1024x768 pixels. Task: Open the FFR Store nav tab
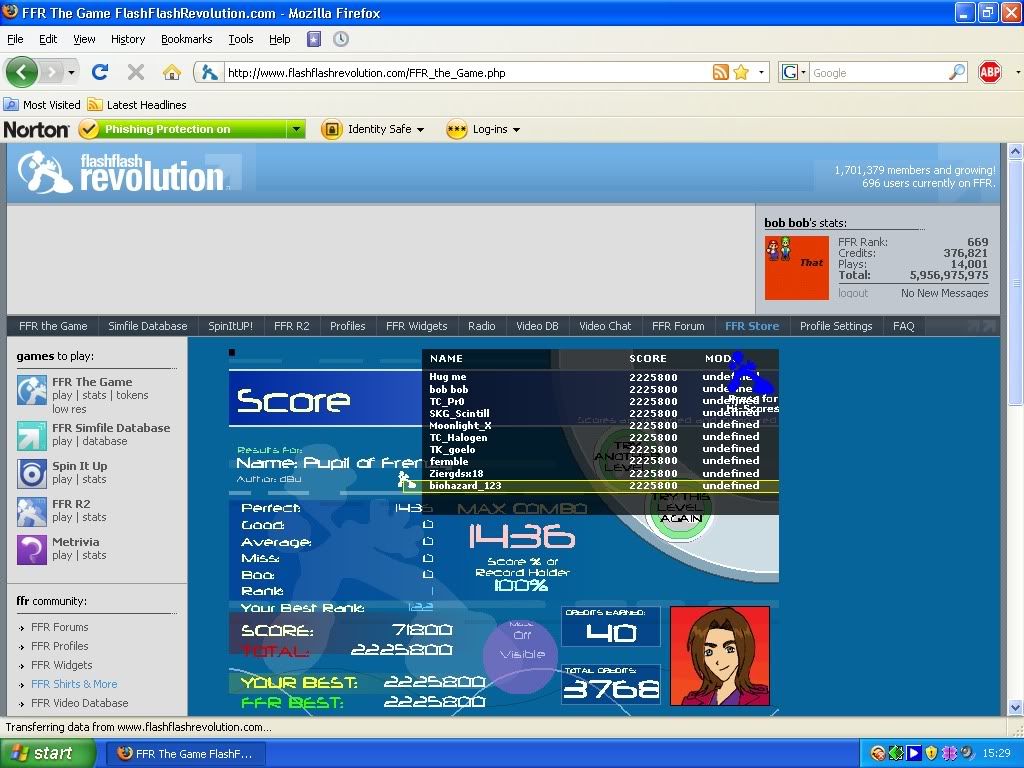751,326
